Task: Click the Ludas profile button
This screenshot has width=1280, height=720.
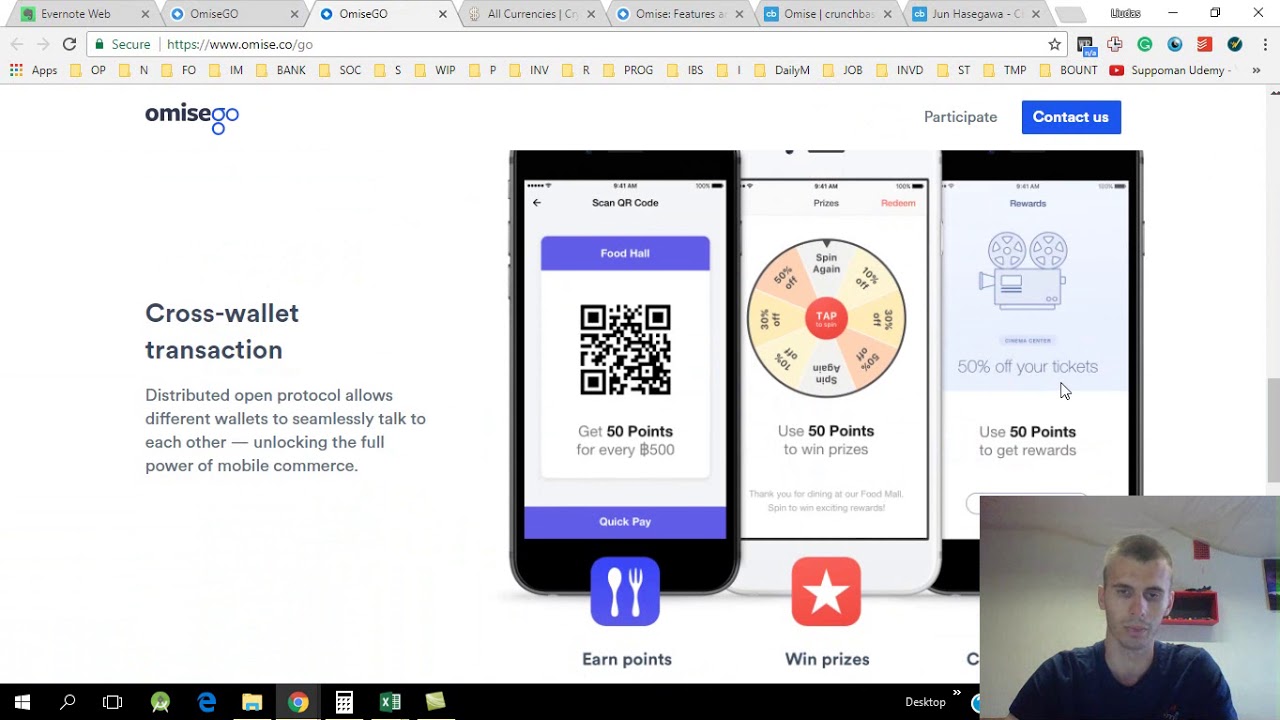Action: [1125, 13]
